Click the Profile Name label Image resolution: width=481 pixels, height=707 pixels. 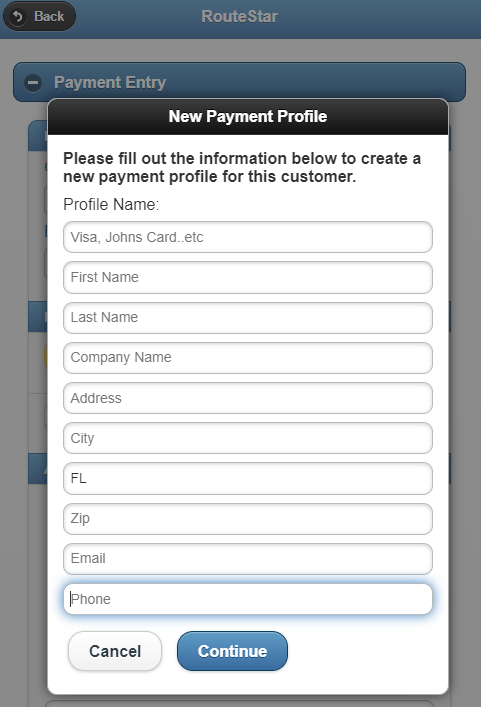(x=111, y=204)
